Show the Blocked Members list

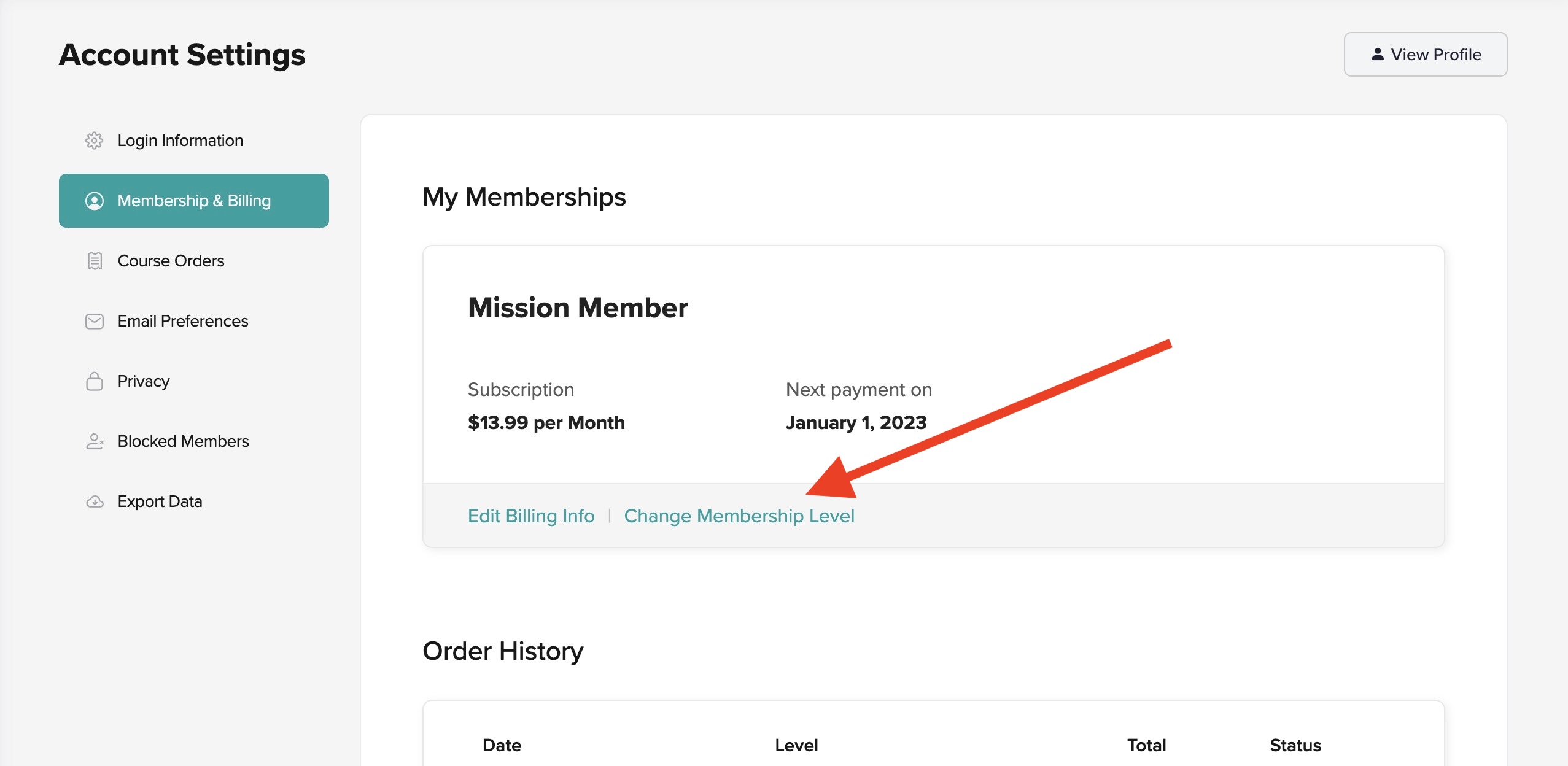click(183, 441)
